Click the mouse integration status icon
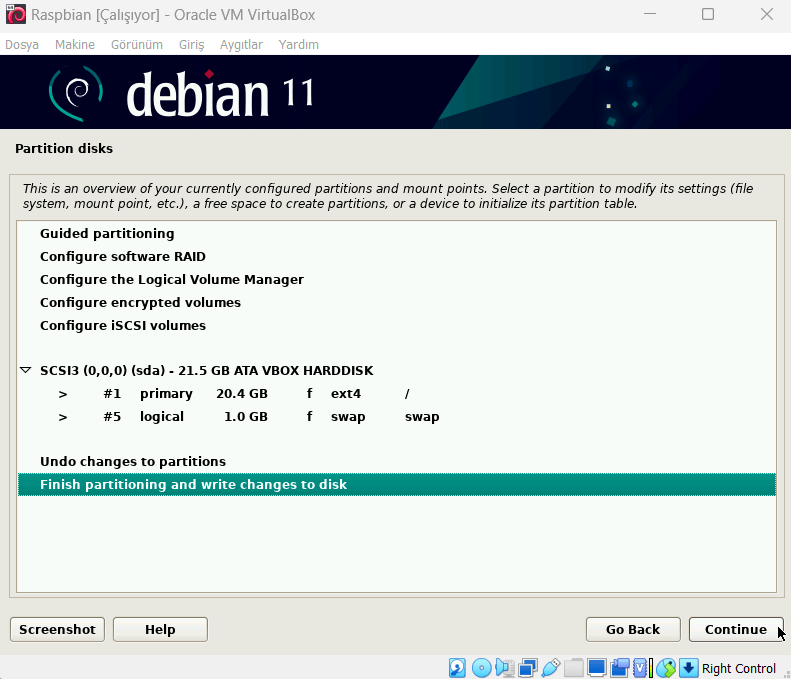791x679 pixels. tap(666, 668)
